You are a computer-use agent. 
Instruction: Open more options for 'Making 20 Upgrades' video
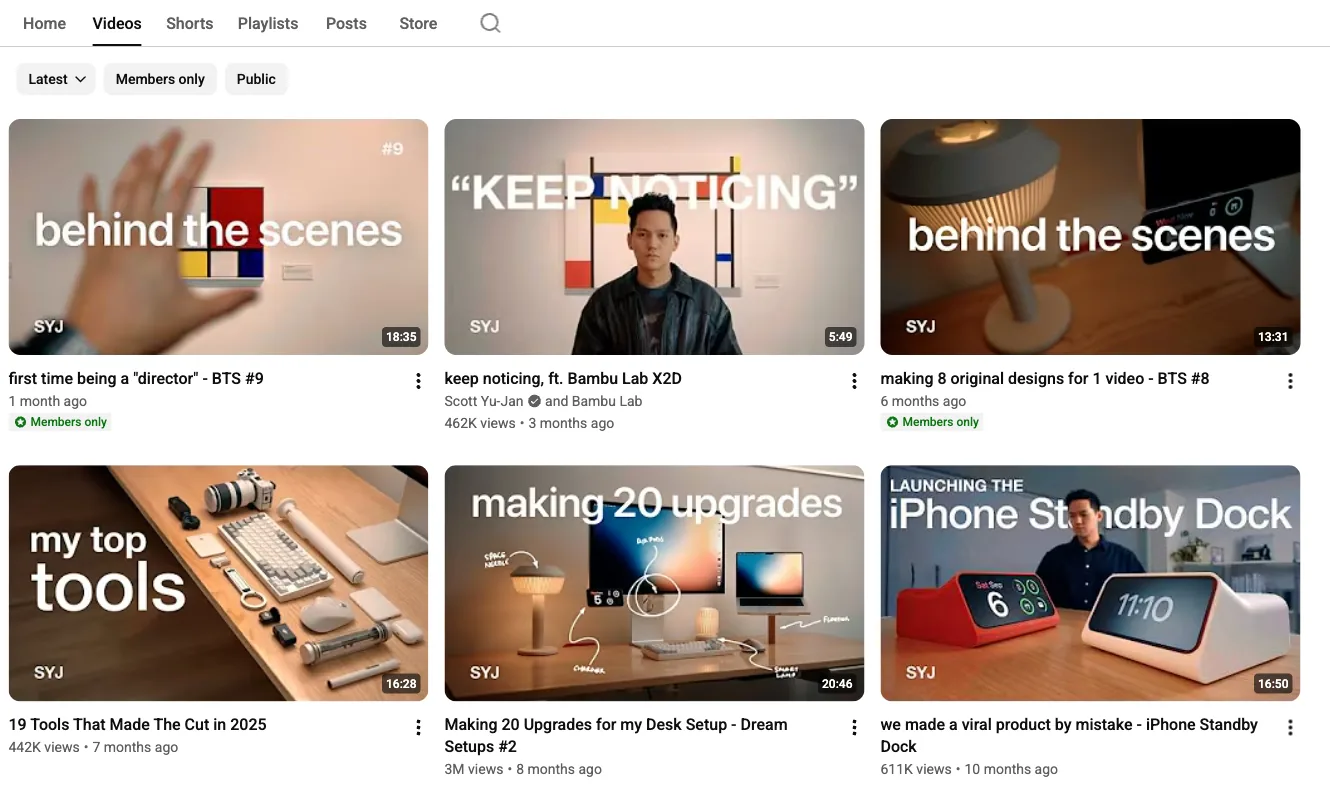pos(854,727)
